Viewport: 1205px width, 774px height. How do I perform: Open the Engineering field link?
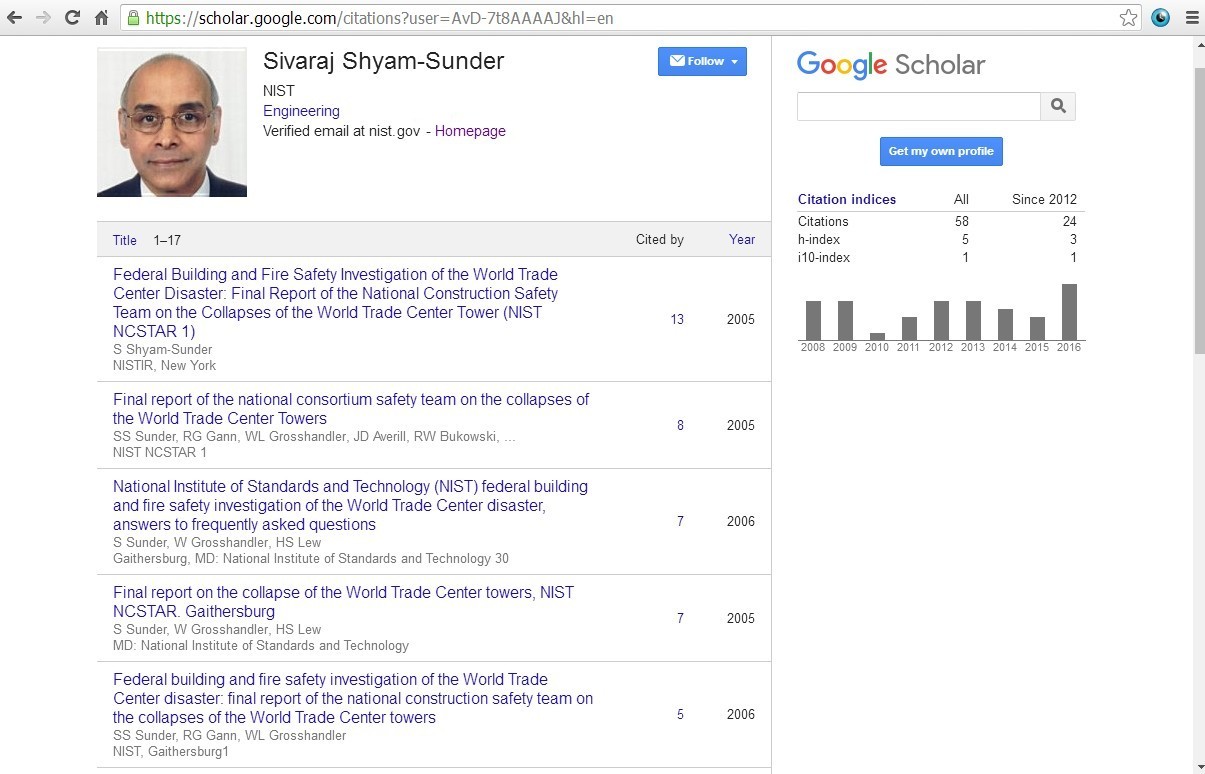301,111
